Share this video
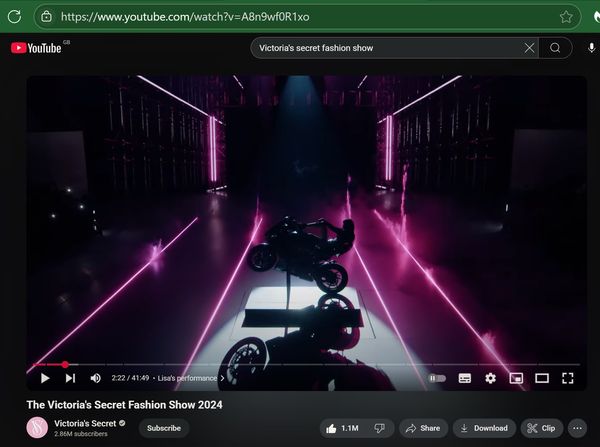Screen dimensions: 600x447 tap(423, 428)
